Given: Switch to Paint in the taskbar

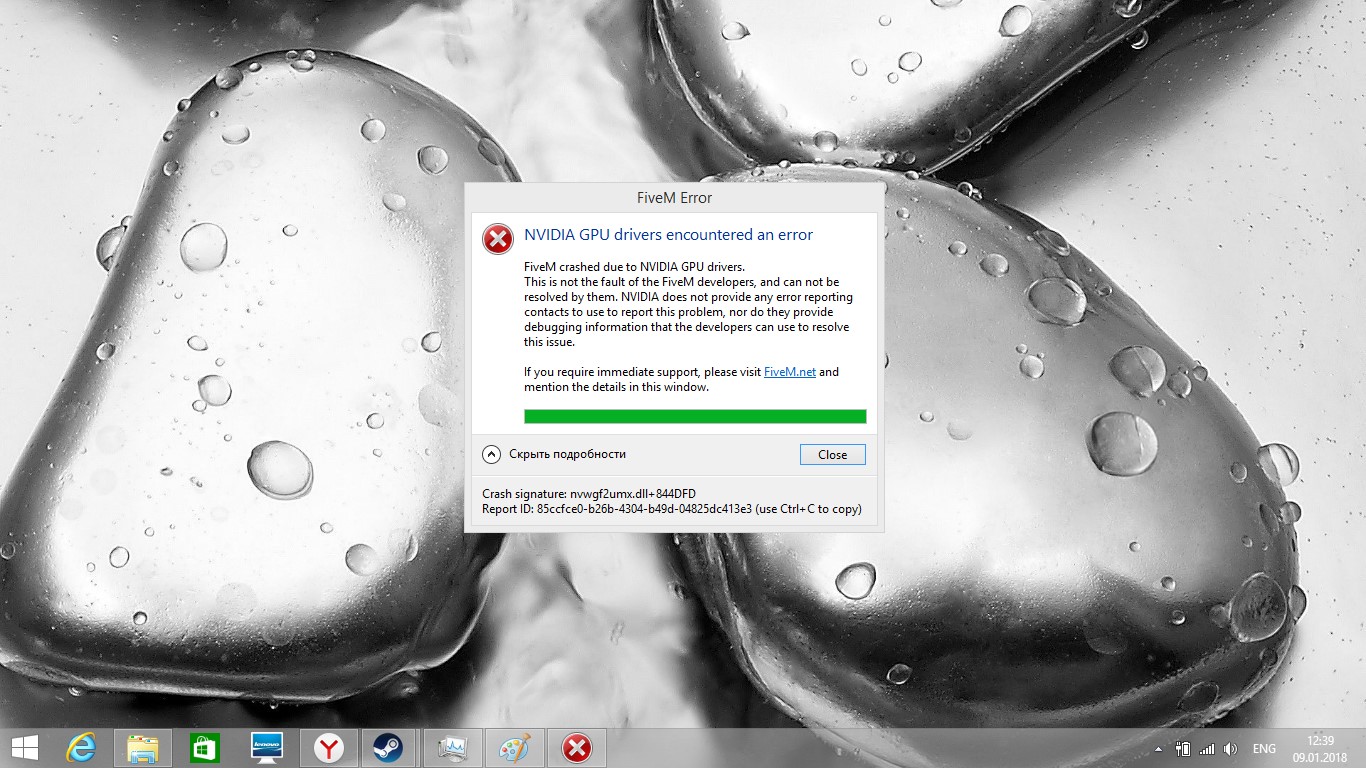Looking at the screenshot, I should click(x=515, y=748).
